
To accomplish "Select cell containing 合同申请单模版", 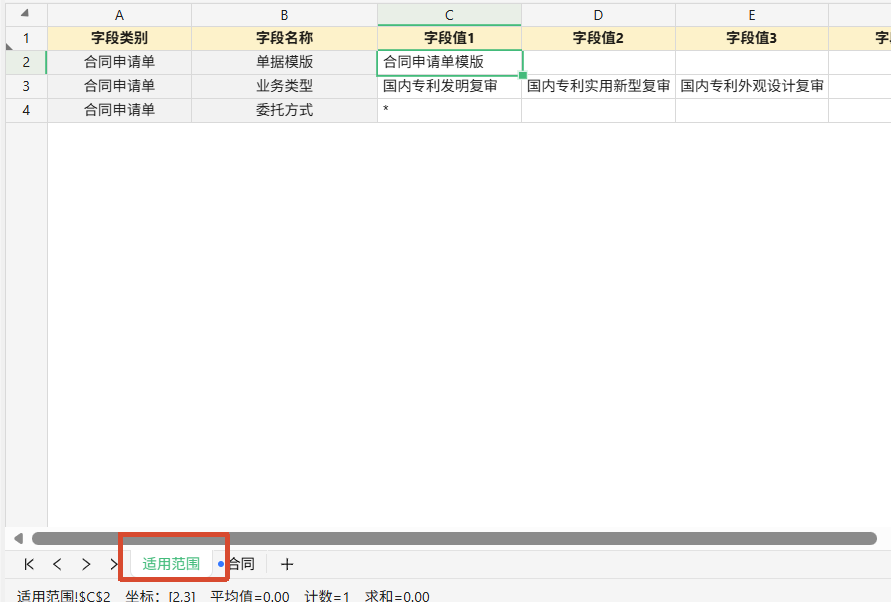I will [x=449, y=62].
